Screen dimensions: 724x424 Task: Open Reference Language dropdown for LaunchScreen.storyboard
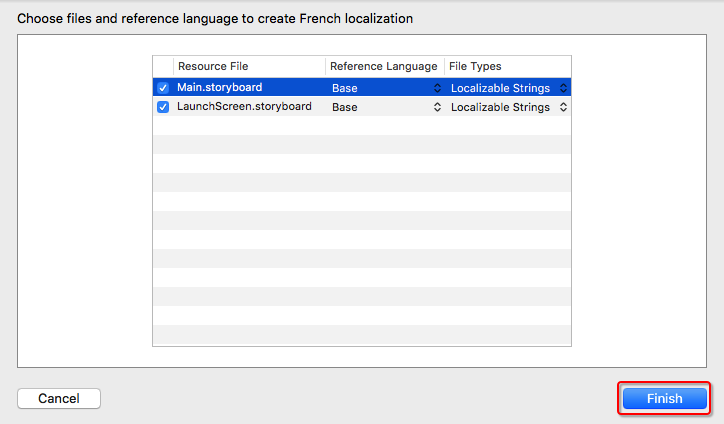[385, 107]
